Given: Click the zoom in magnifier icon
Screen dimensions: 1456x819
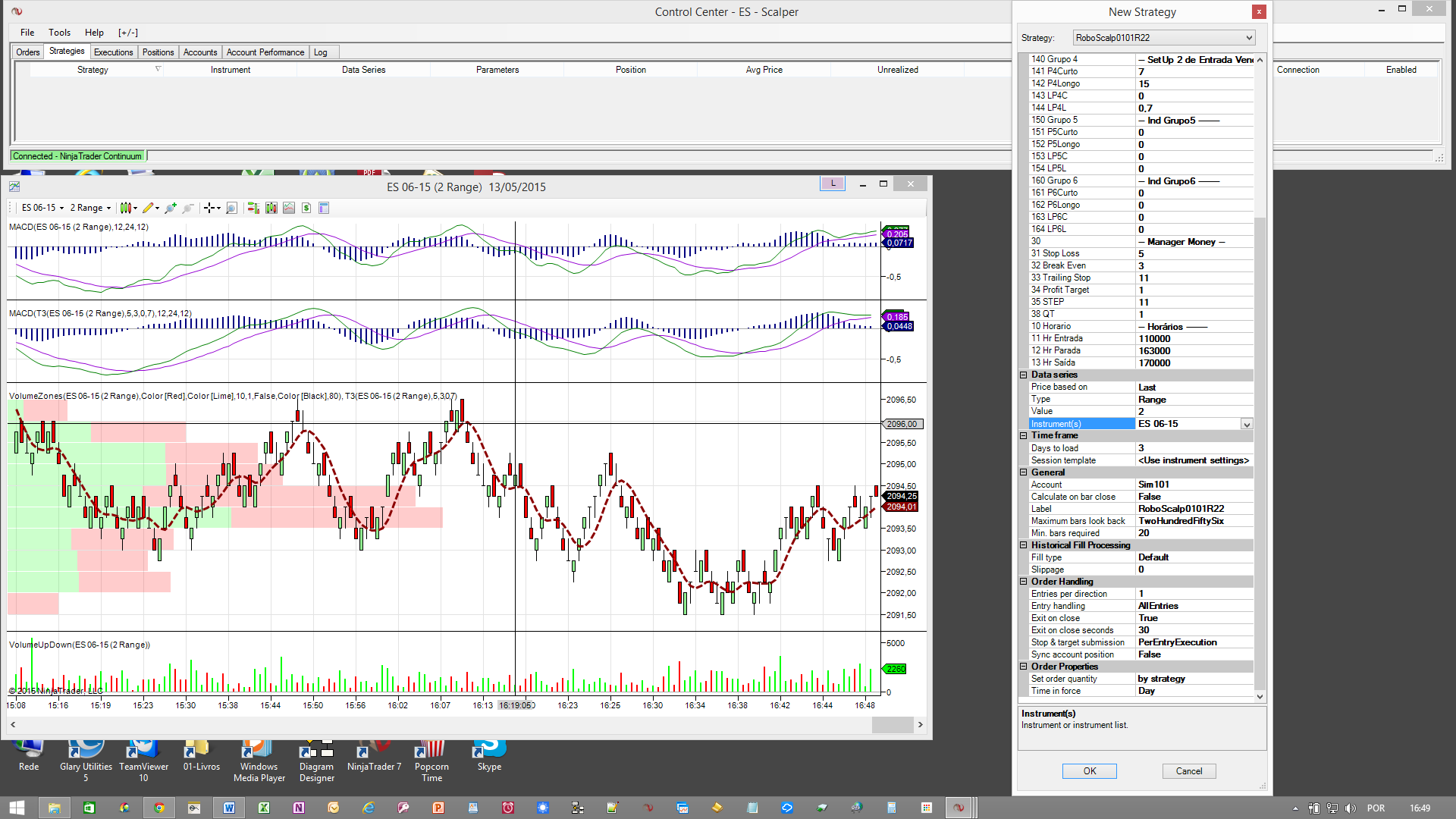Looking at the screenshot, I should pyautogui.click(x=171, y=208).
